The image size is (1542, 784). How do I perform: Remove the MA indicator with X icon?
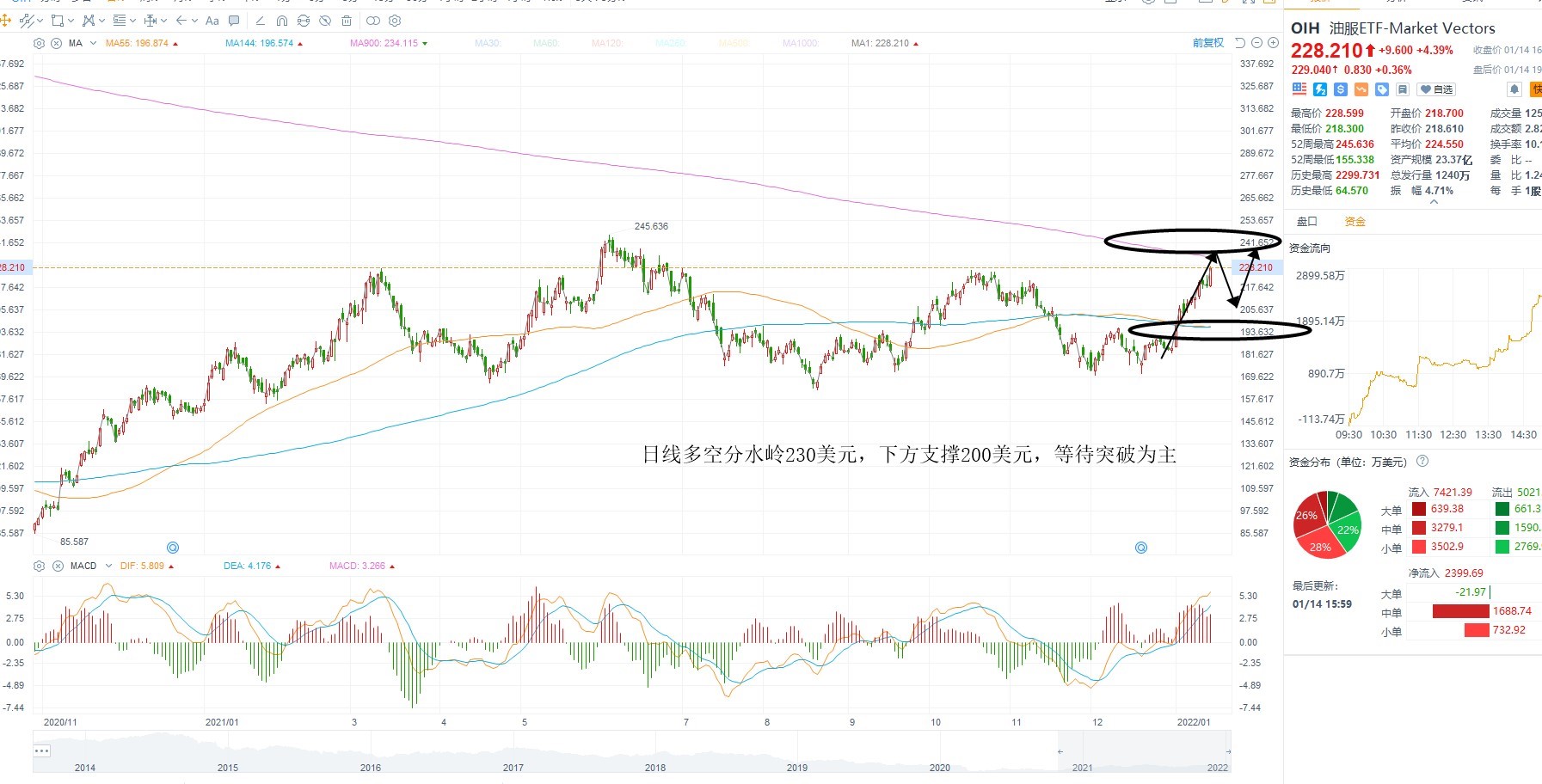click(56, 43)
